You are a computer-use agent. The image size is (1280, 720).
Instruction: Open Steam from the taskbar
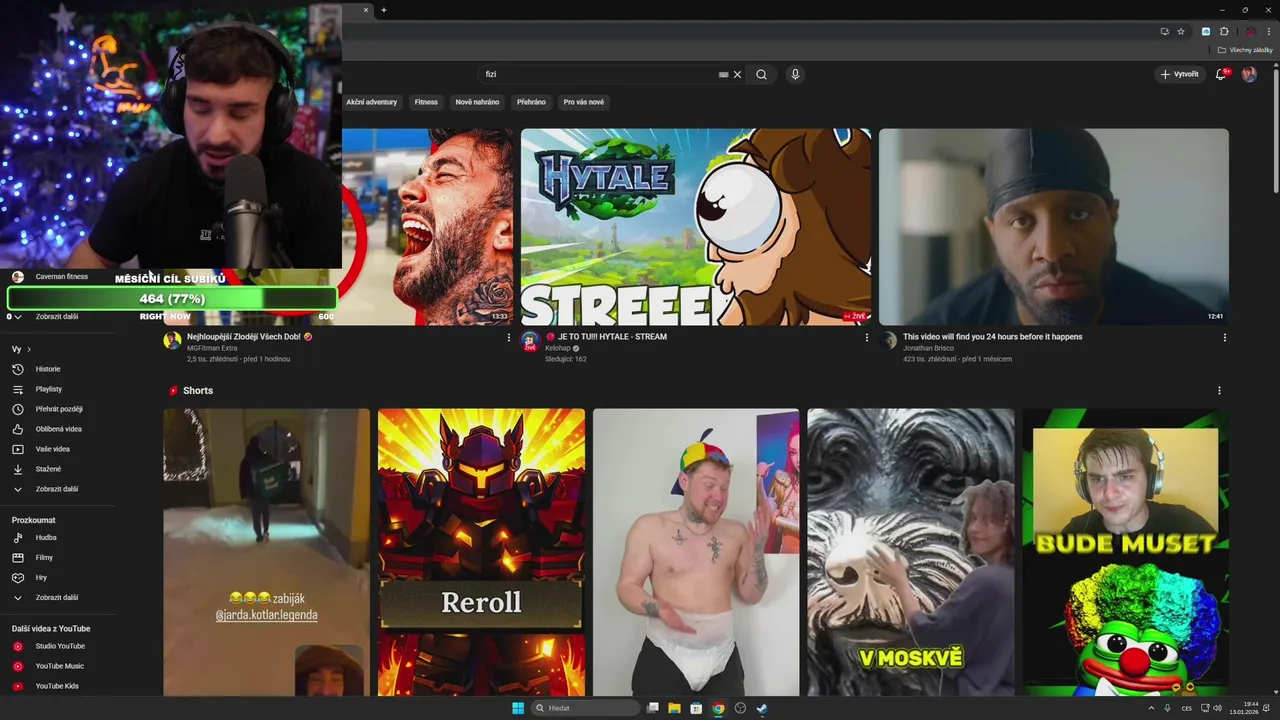[761, 708]
